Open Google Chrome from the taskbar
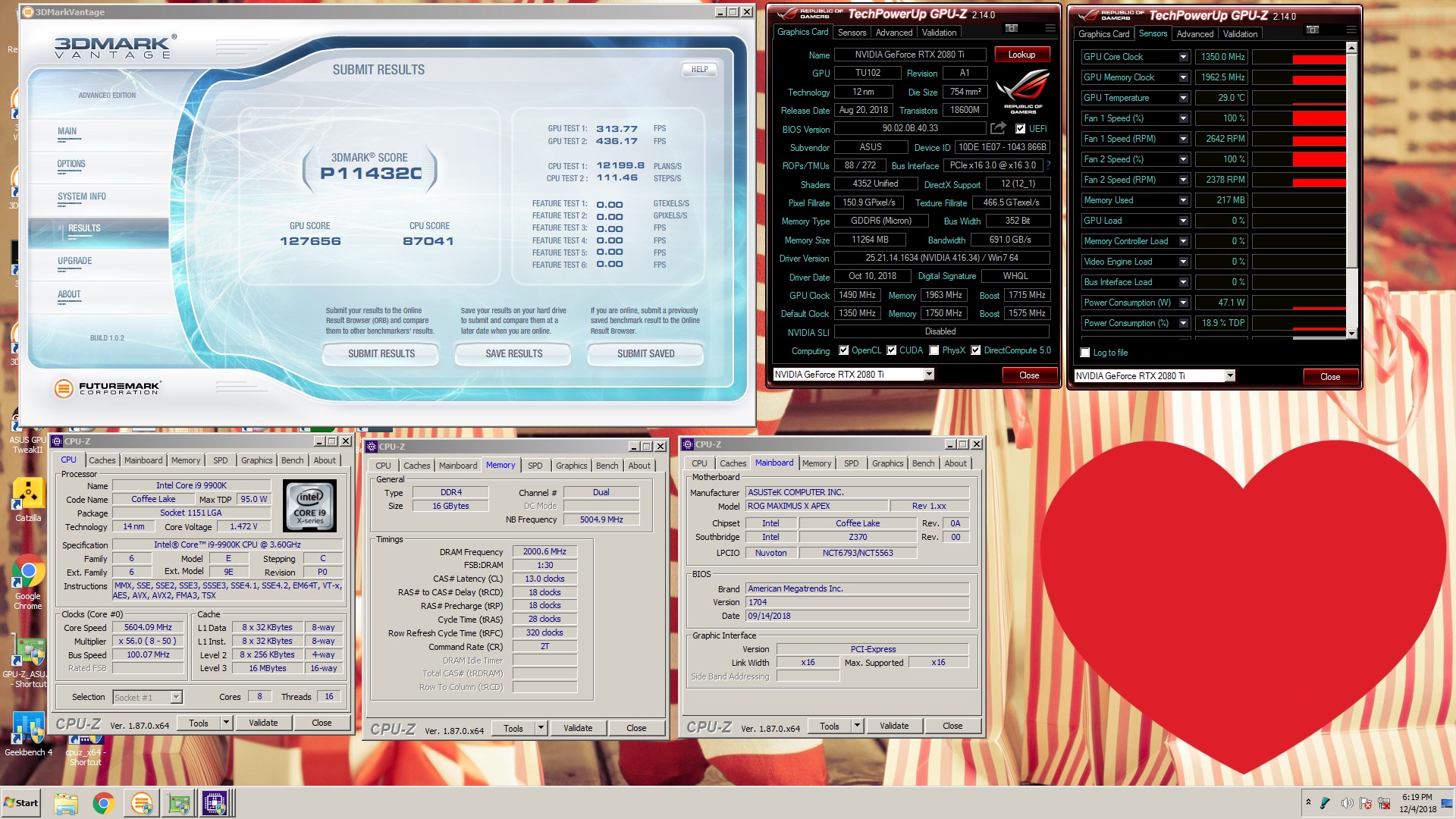The height and width of the screenshot is (819, 1456). click(103, 803)
